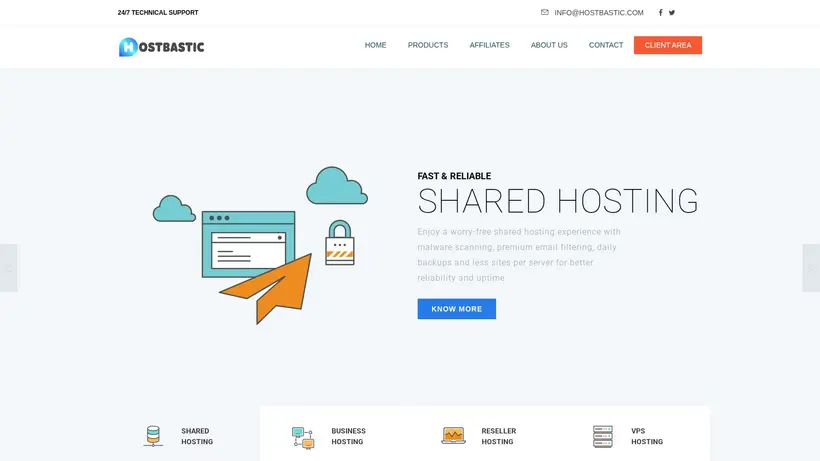Viewport: 820px width, 461px height.
Task: Click the Shared Hosting headline
Action: click(558, 201)
